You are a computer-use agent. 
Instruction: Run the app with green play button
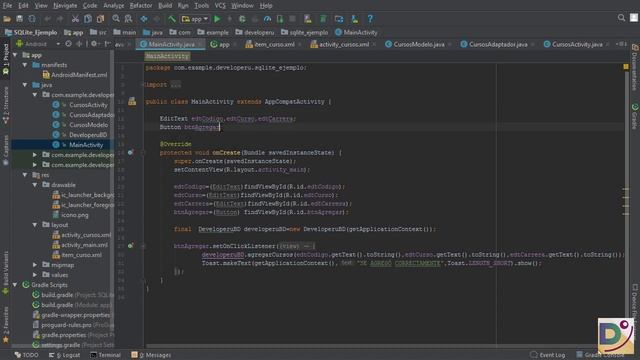pyautogui.click(x=217, y=19)
